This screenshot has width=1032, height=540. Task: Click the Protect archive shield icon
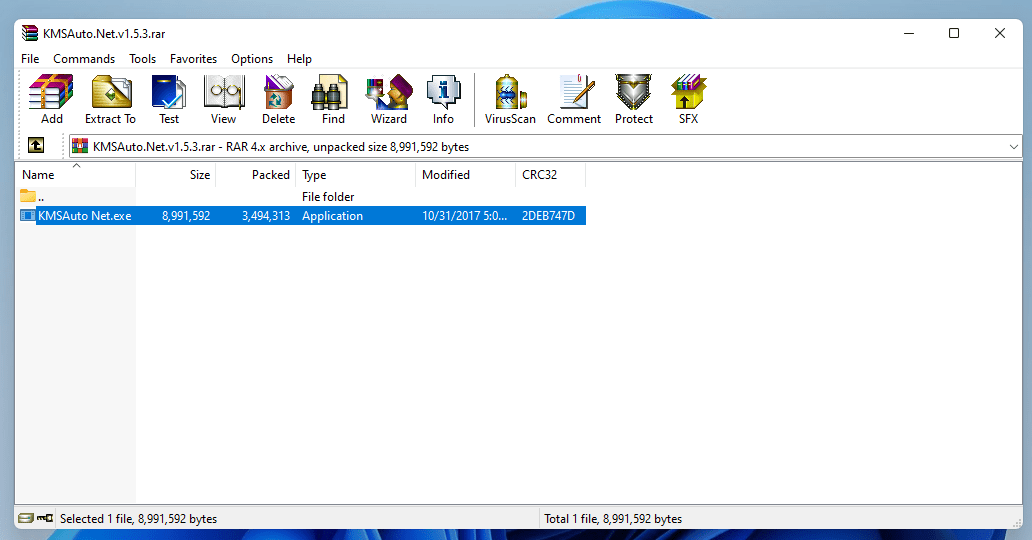point(634,99)
